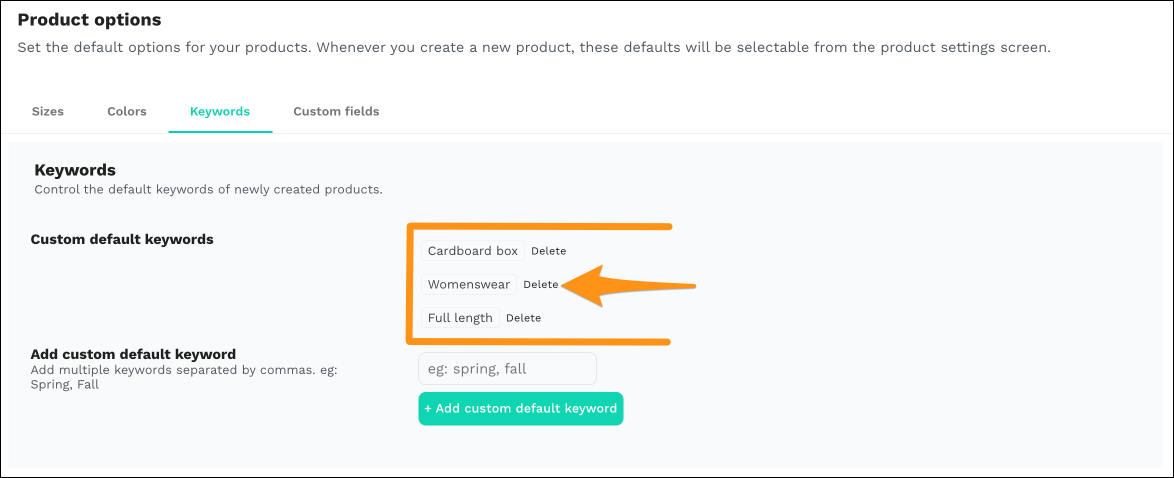Delete the Womenswear keyword

(x=541, y=285)
